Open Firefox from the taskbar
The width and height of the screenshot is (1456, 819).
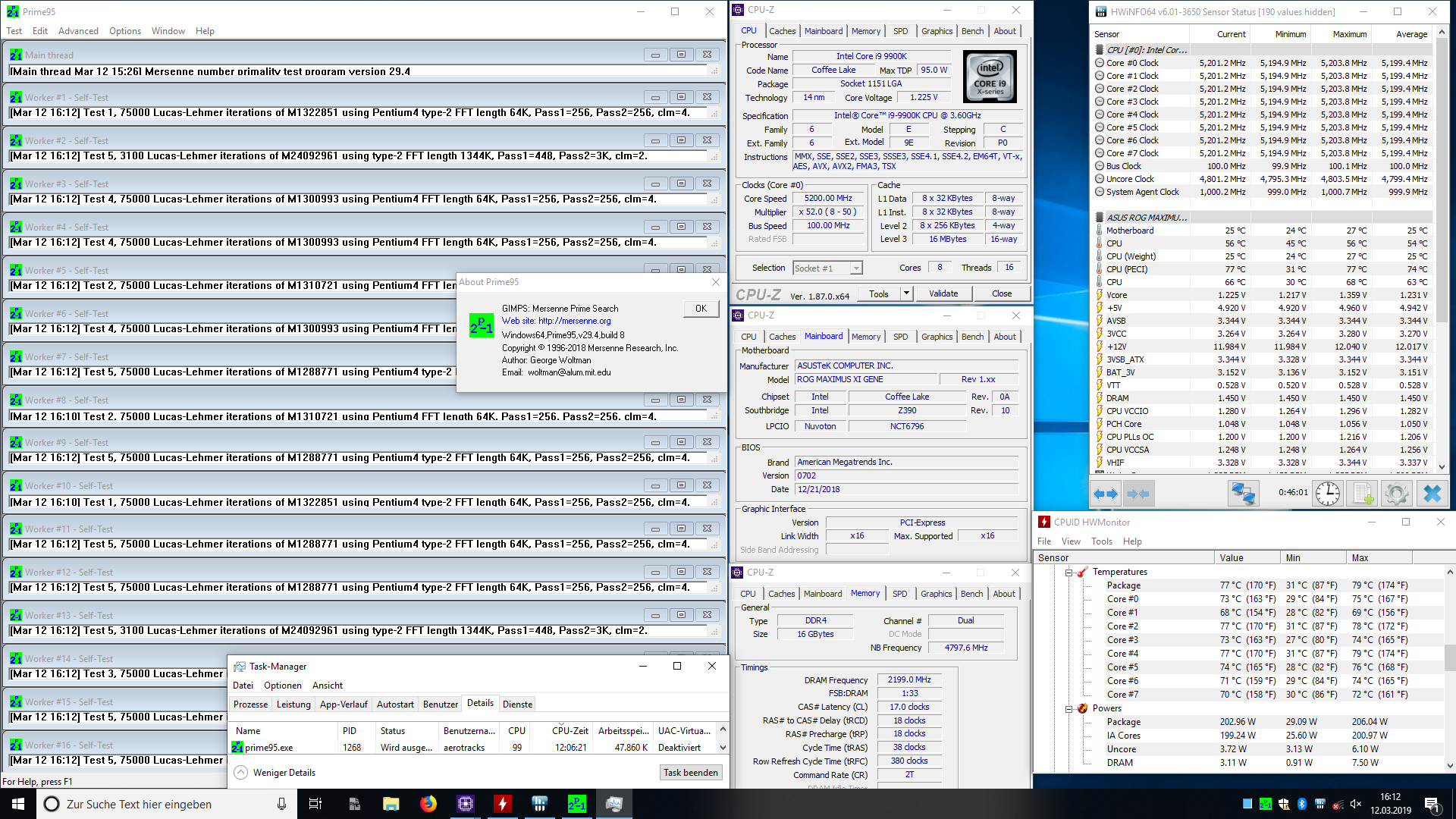(428, 804)
